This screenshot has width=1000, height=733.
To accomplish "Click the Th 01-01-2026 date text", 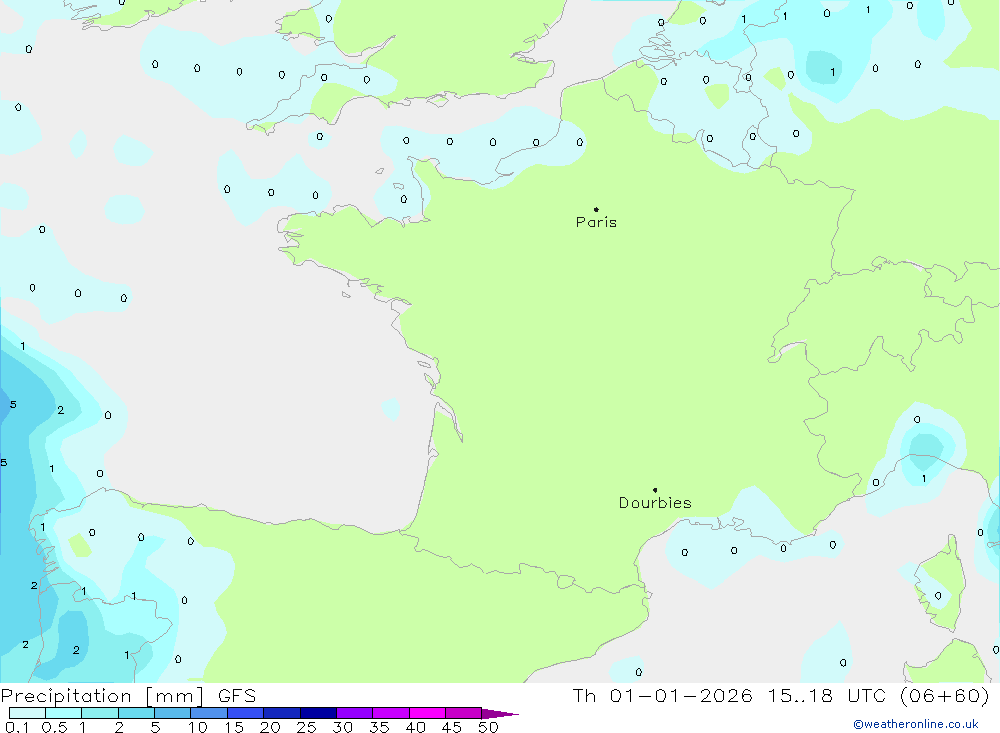I will pos(662,695).
